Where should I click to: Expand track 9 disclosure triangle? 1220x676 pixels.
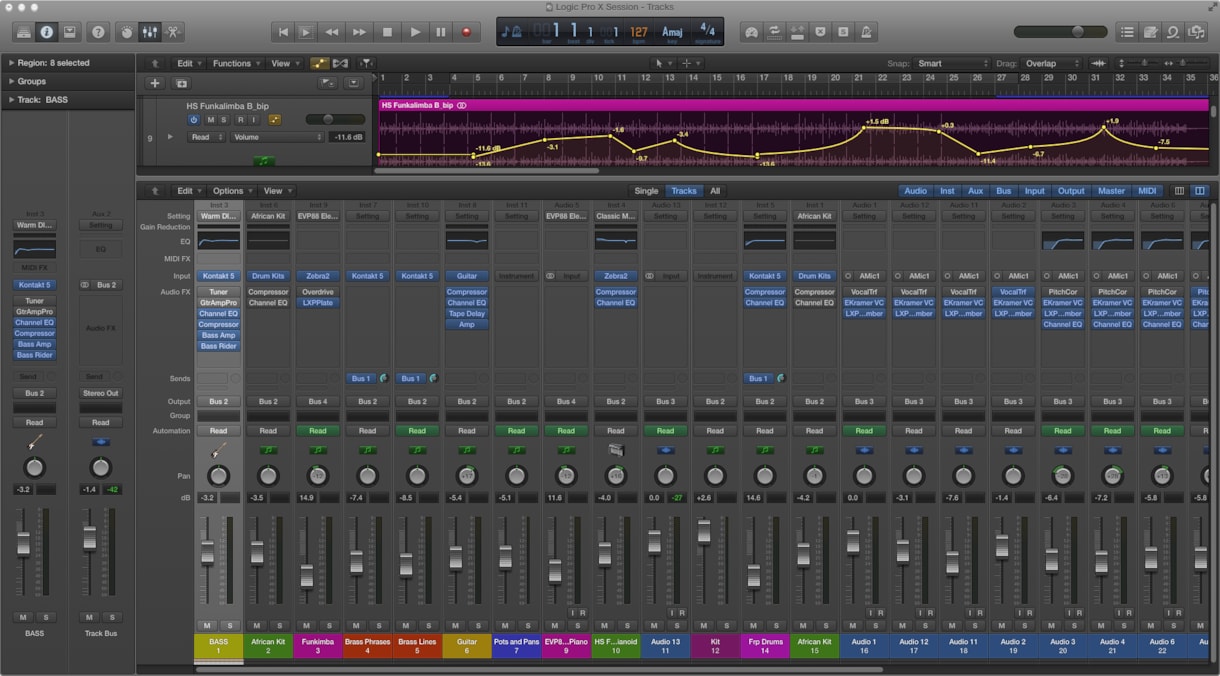click(x=170, y=136)
